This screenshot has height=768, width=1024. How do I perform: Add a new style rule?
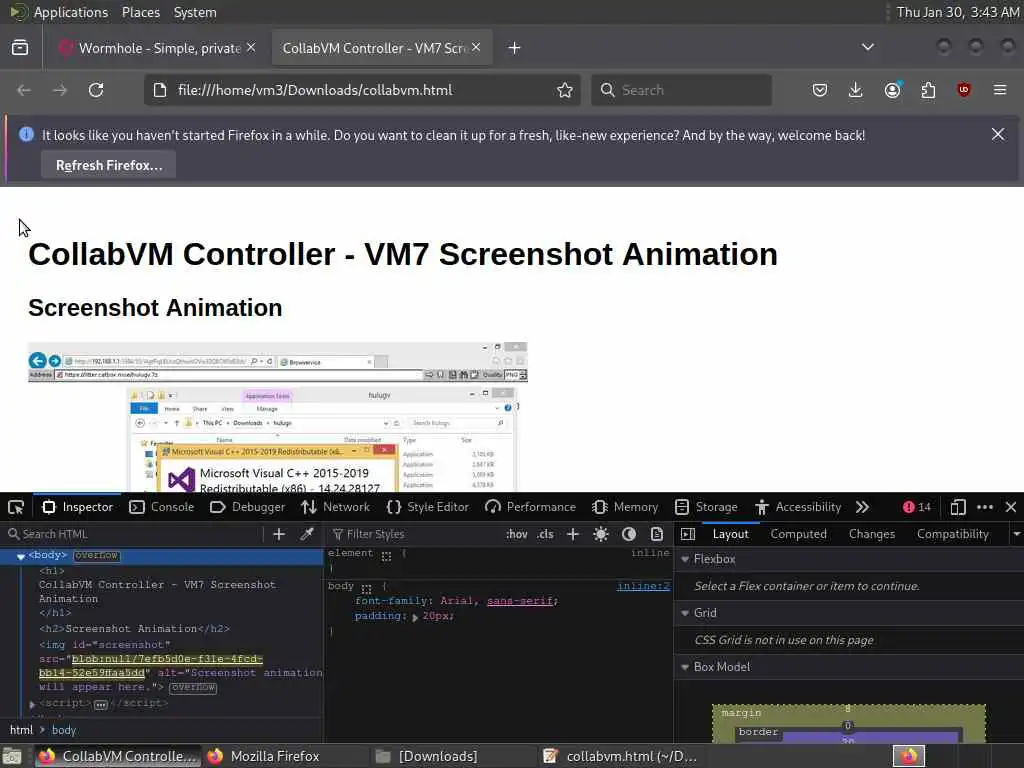click(x=573, y=534)
